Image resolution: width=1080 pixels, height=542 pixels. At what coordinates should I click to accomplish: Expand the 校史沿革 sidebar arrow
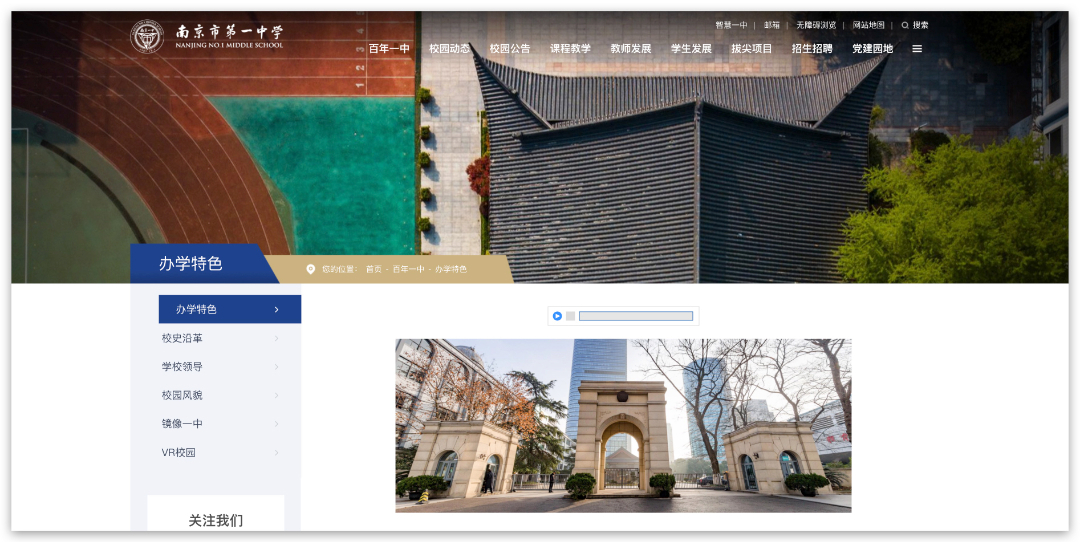[276, 339]
